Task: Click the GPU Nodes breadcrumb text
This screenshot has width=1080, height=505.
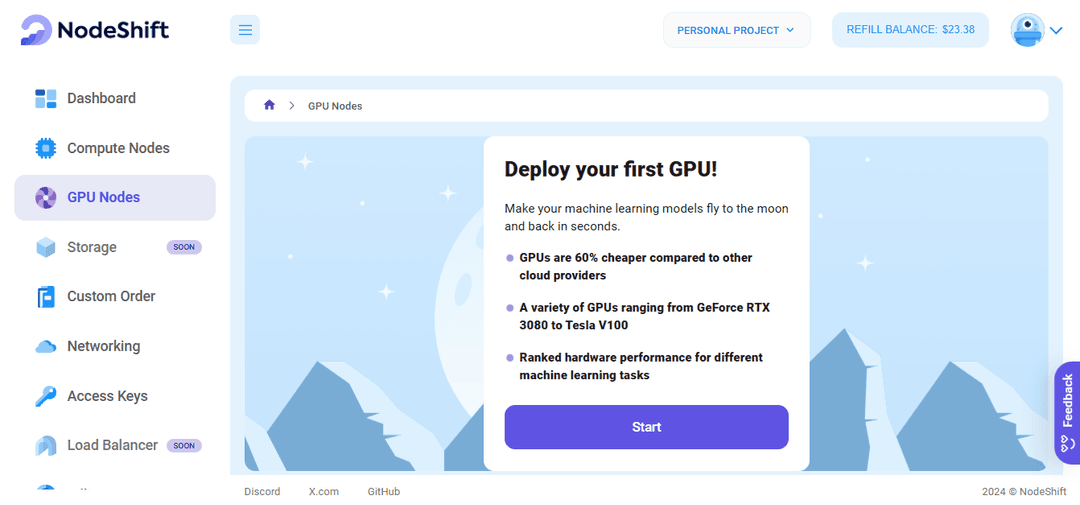Action: pyautogui.click(x=335, y=106)
